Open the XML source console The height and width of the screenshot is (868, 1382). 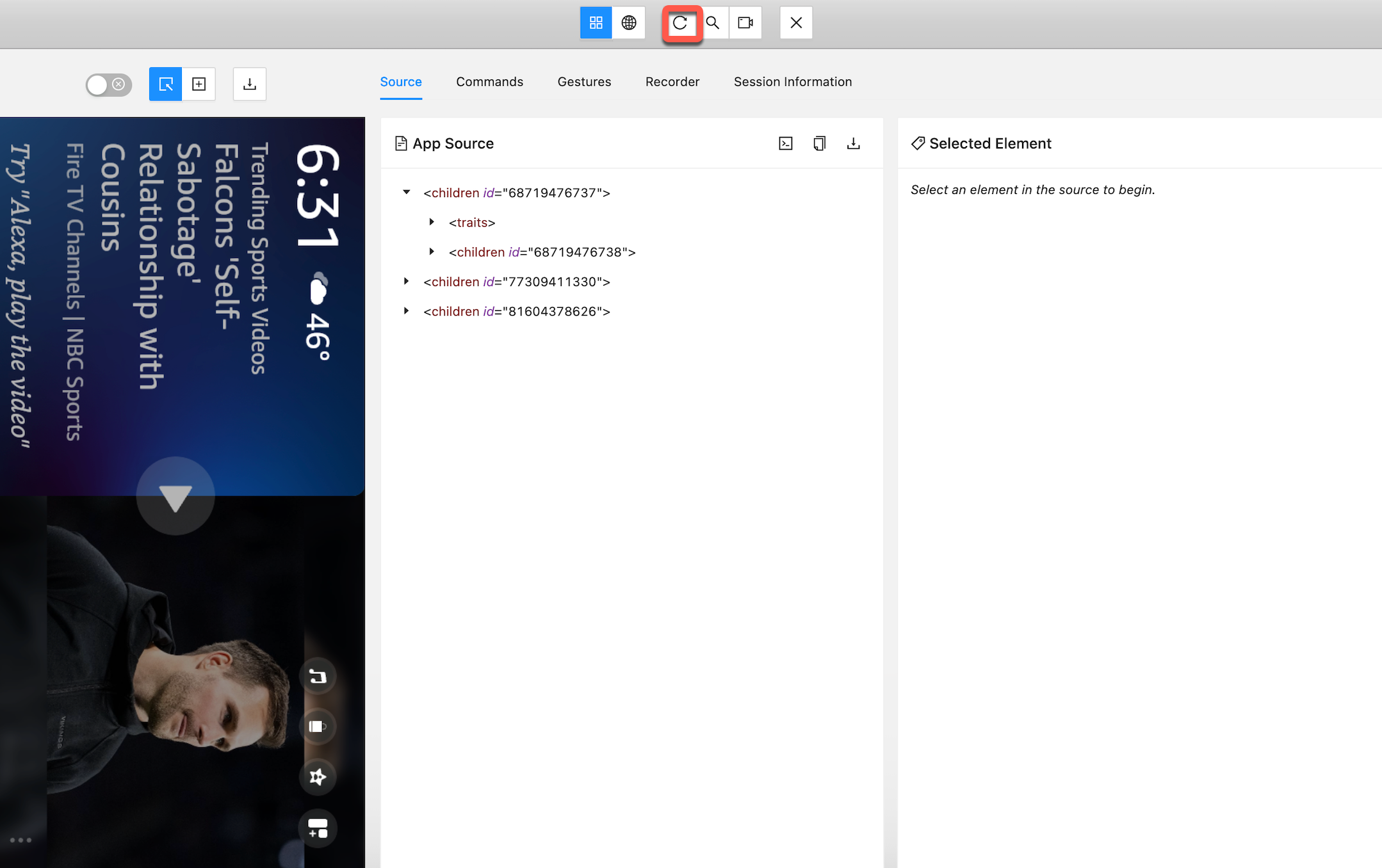tap(786, 143)
